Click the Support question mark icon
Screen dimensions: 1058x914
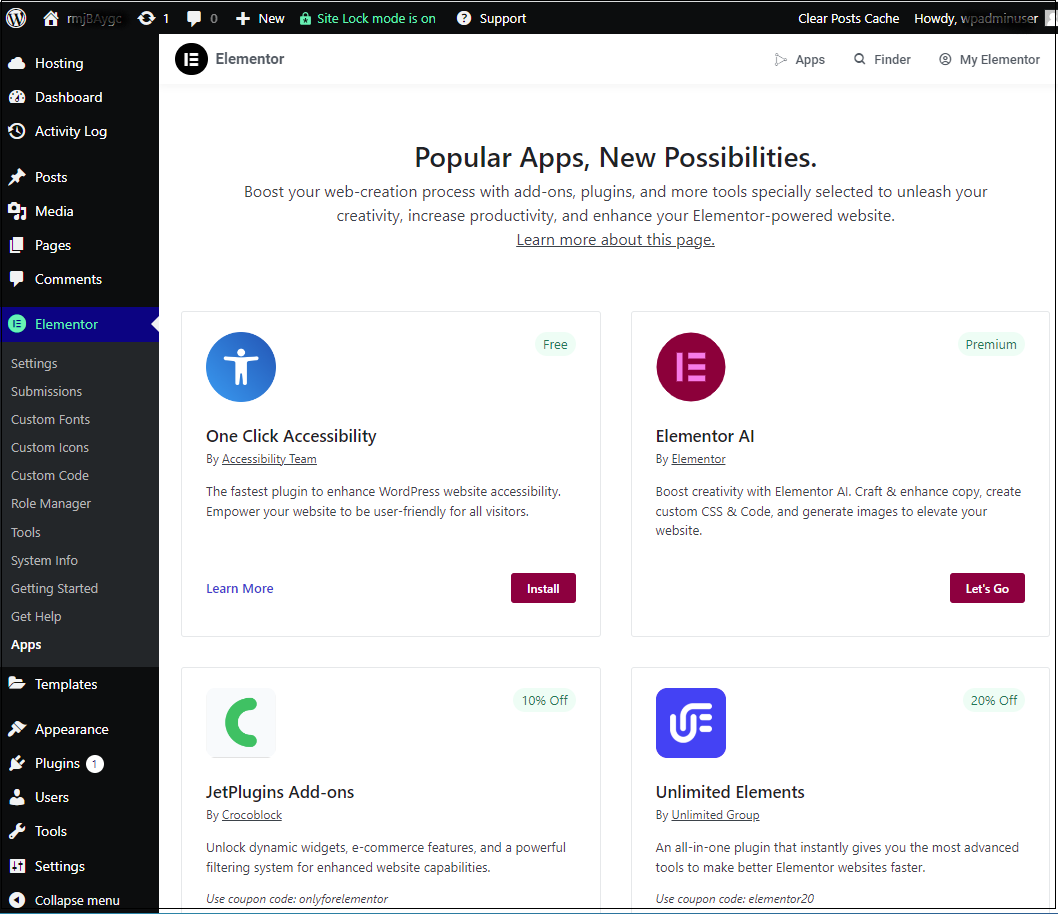tap(463, 17)
